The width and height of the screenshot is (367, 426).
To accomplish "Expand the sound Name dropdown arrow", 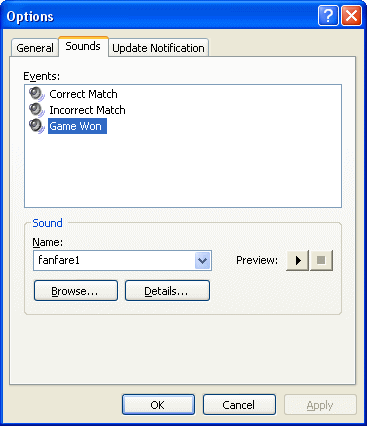I will coord(202,260).
